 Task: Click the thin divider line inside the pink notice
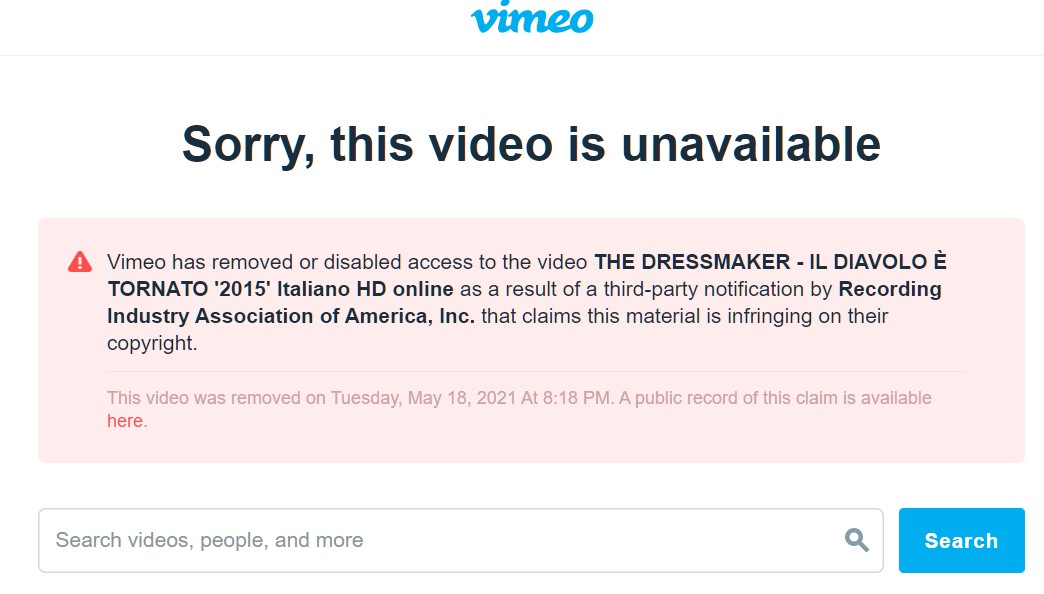click(535, 372)
